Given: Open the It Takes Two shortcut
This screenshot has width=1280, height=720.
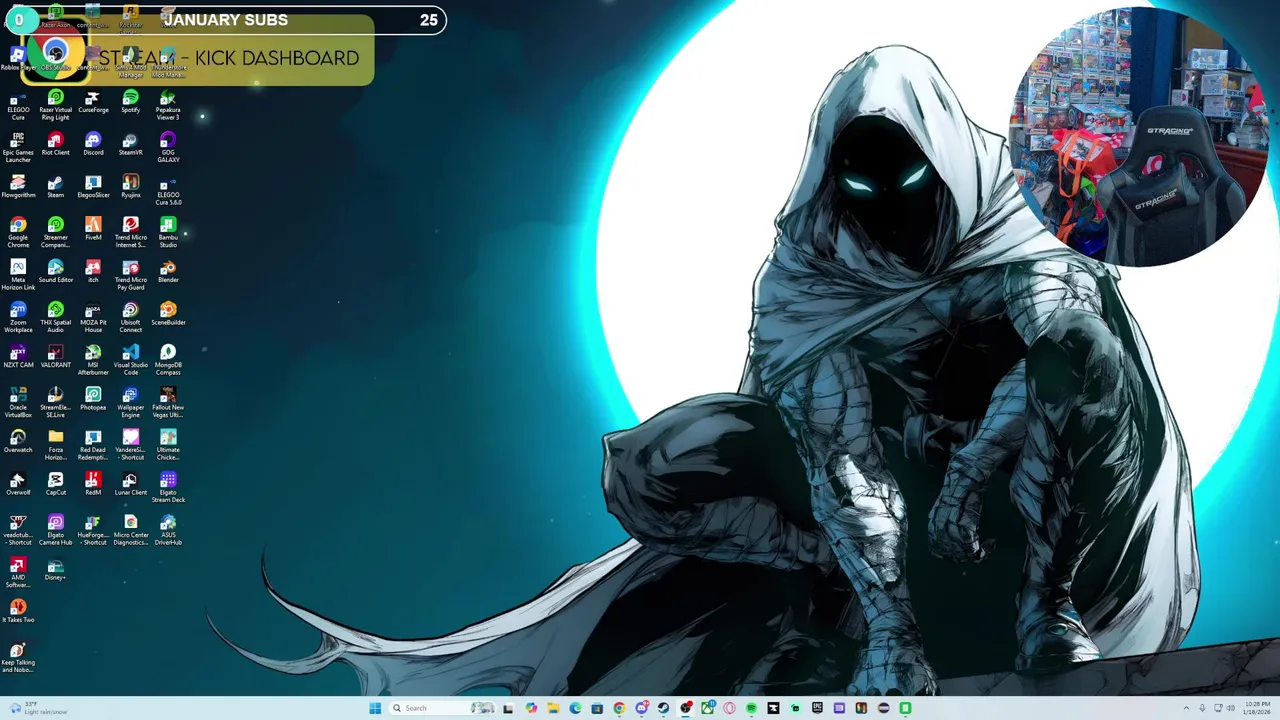Looking at the screenshot, I should click(x=18, y=611).
